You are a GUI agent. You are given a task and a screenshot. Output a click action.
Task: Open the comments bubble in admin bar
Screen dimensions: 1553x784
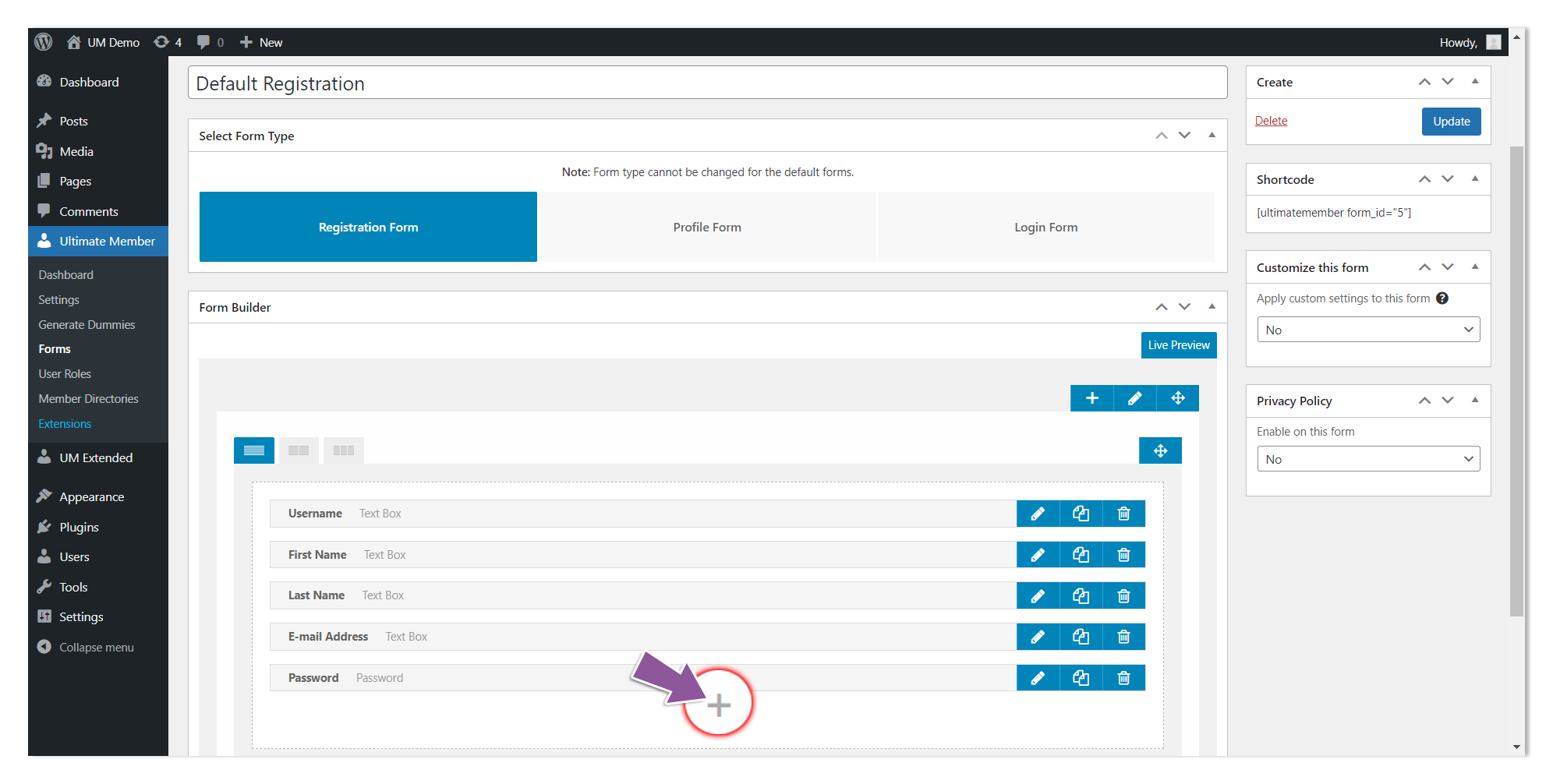click(210, 42)
